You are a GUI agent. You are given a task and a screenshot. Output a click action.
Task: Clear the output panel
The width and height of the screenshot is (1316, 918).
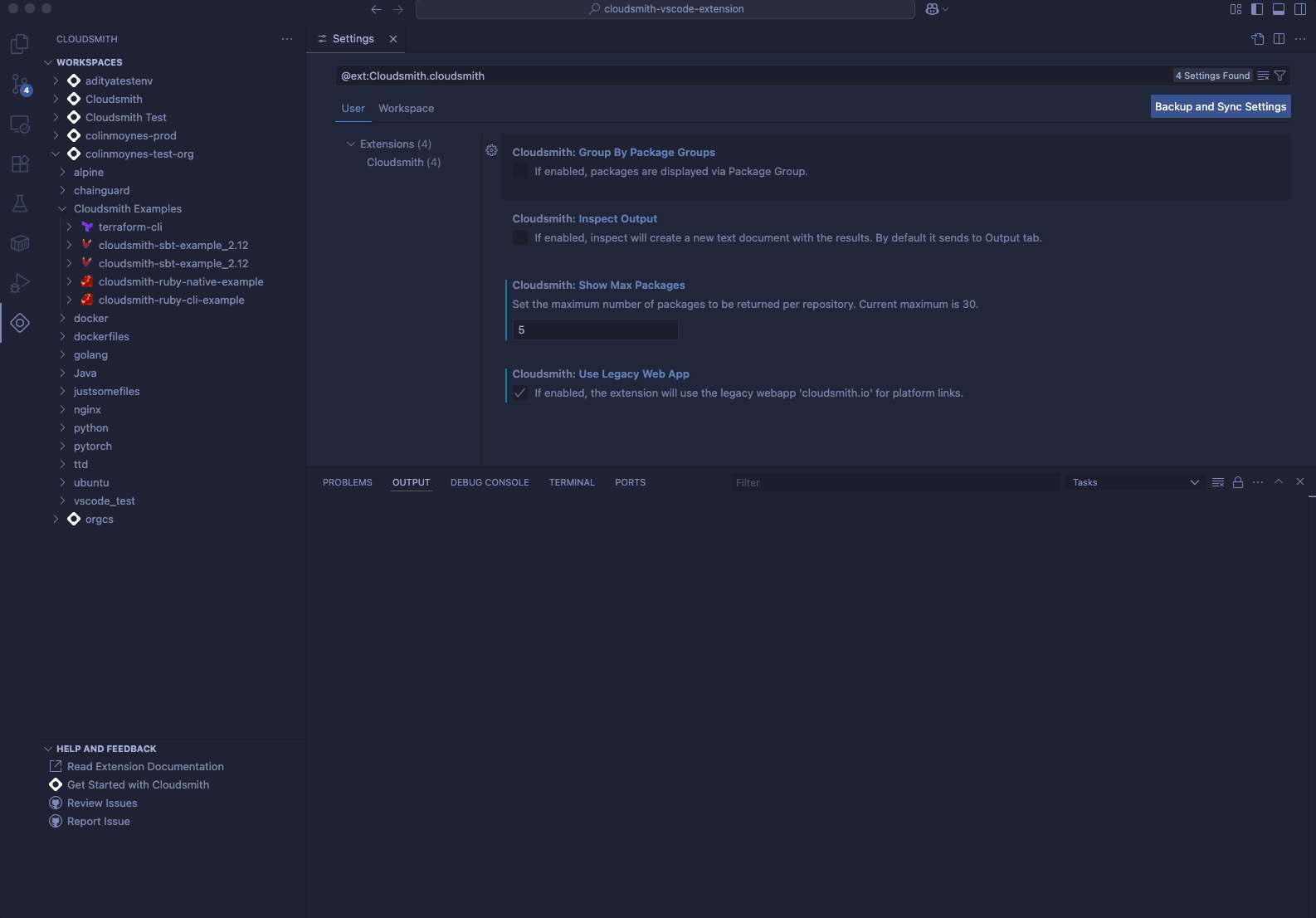pyautogui.click(x=1218, y=482)
